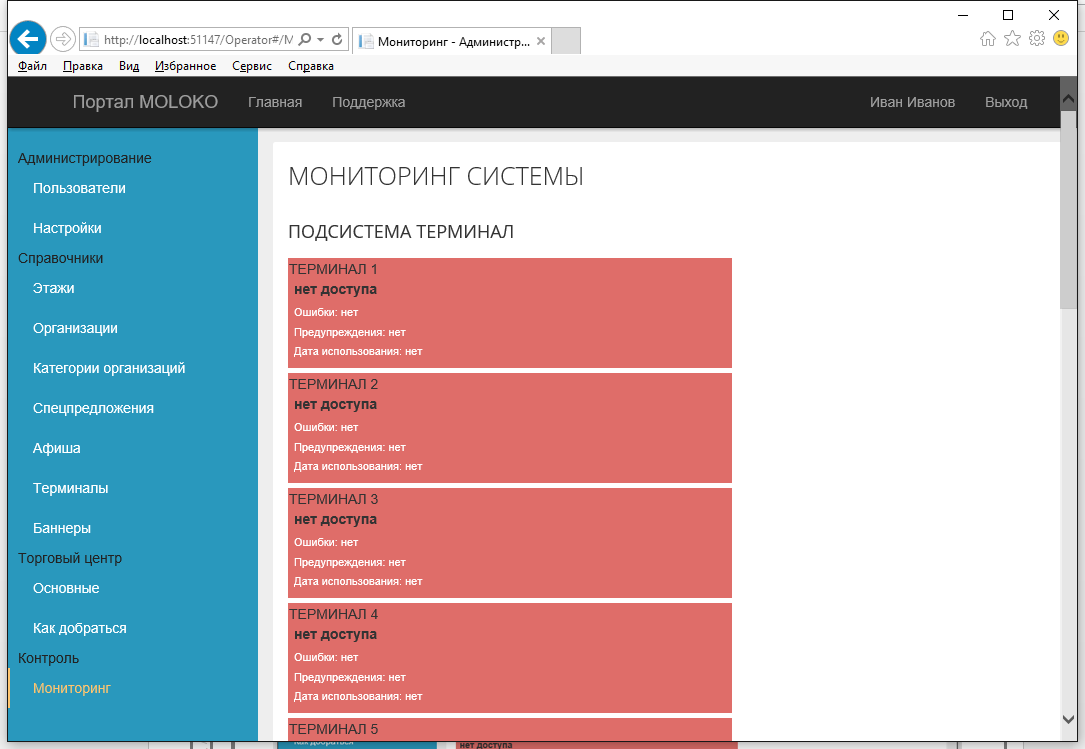Open favorites with the star icon
Screen dimensions: 1085x749
click(x=1012, y=39)
